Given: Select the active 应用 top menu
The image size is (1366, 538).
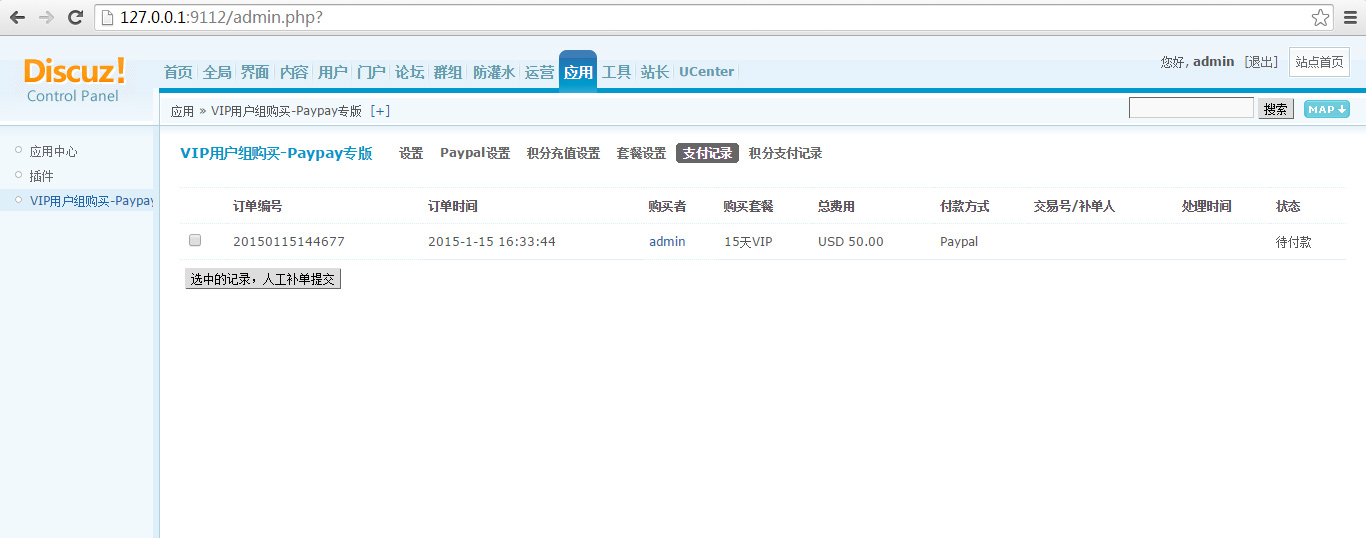Looking at the screenshot, I should coord(578,71).
